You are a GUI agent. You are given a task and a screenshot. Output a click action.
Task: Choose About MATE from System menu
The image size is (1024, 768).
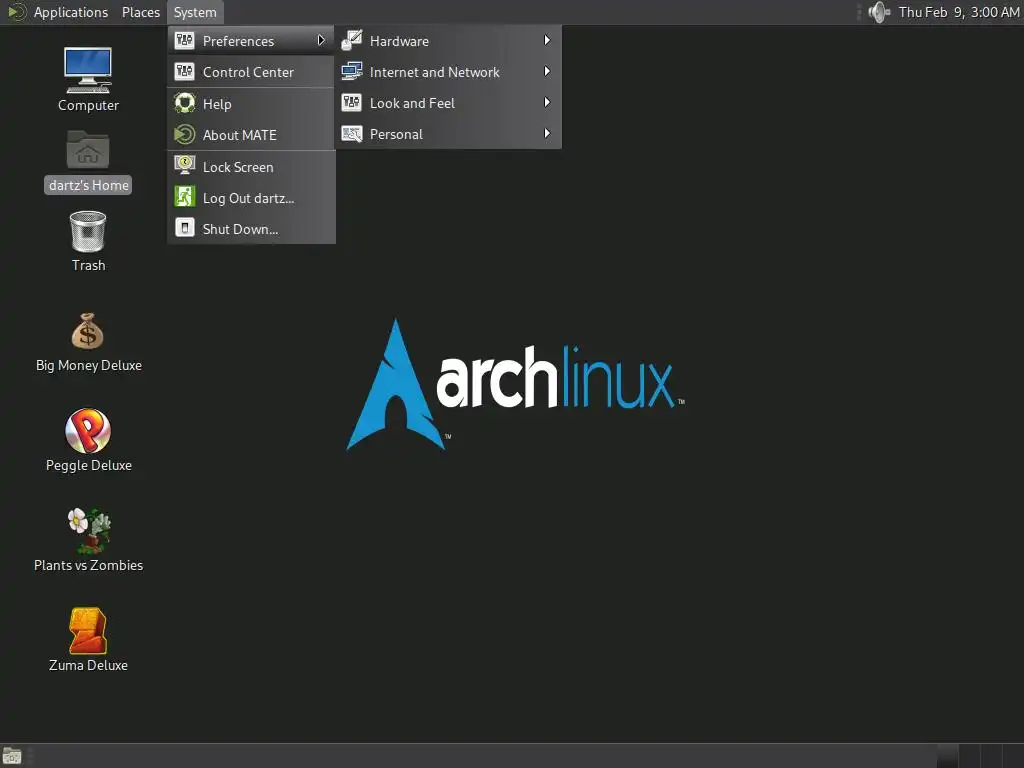pyautogui.click(x=251, y=135)
